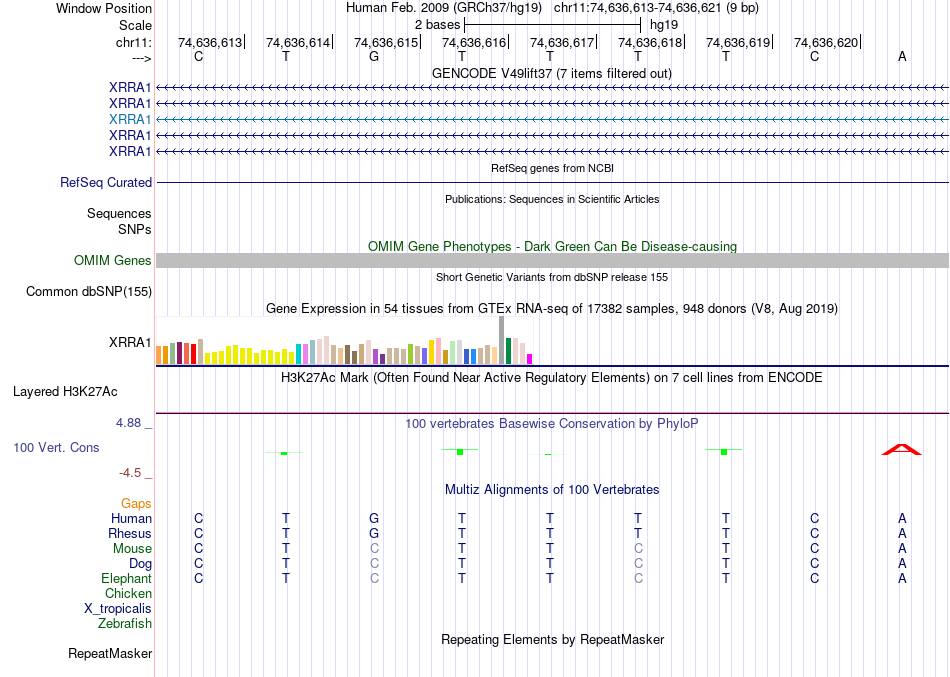Open Publications: Sequences in Scientific Articles title

(552, 199)
